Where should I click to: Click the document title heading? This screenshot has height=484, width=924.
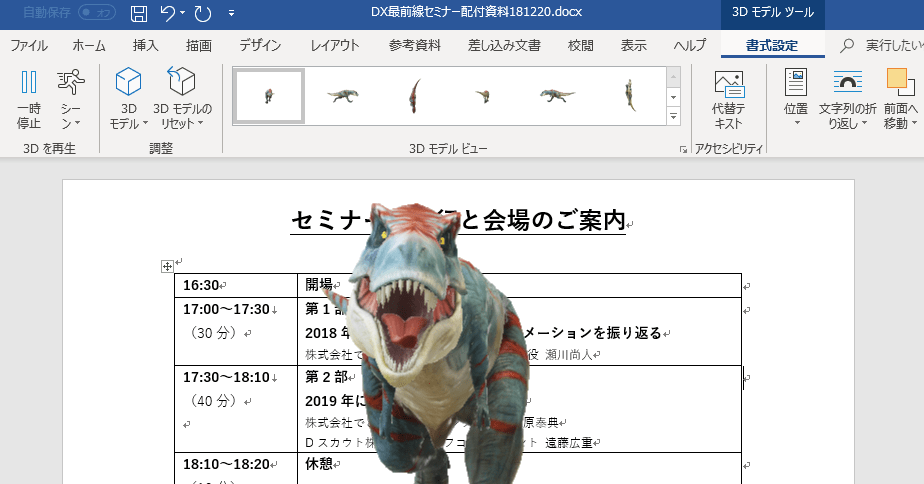click(x=458, y=220)
